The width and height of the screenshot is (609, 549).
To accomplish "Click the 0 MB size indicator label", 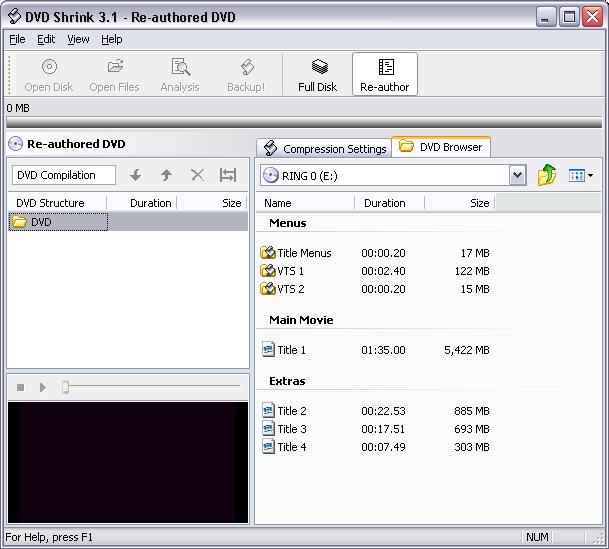I will (x=18, y=108).
